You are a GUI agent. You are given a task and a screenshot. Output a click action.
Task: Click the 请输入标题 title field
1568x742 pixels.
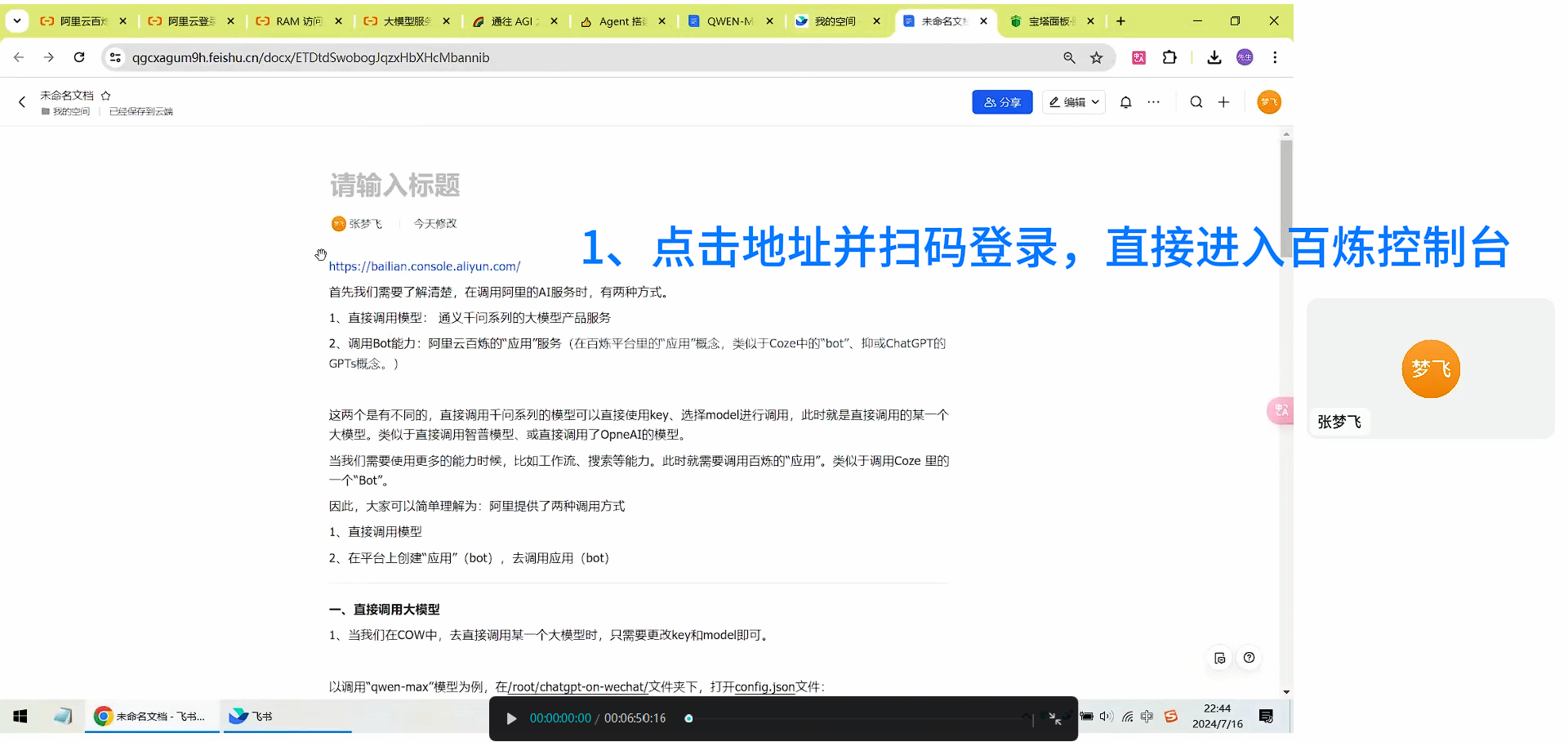394,185
